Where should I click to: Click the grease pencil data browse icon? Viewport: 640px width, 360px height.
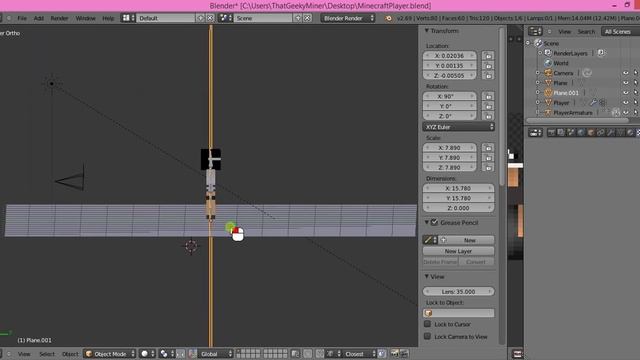430,240
